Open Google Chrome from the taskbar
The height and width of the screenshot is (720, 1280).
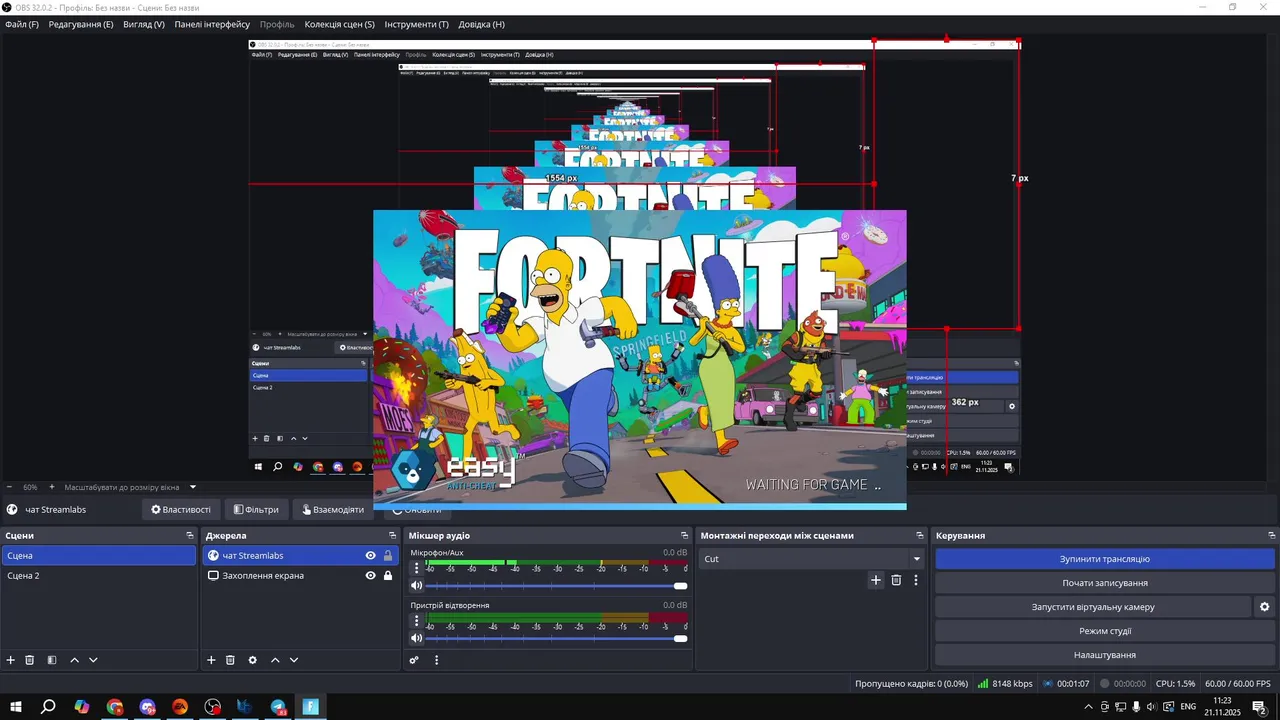[115, 707]
